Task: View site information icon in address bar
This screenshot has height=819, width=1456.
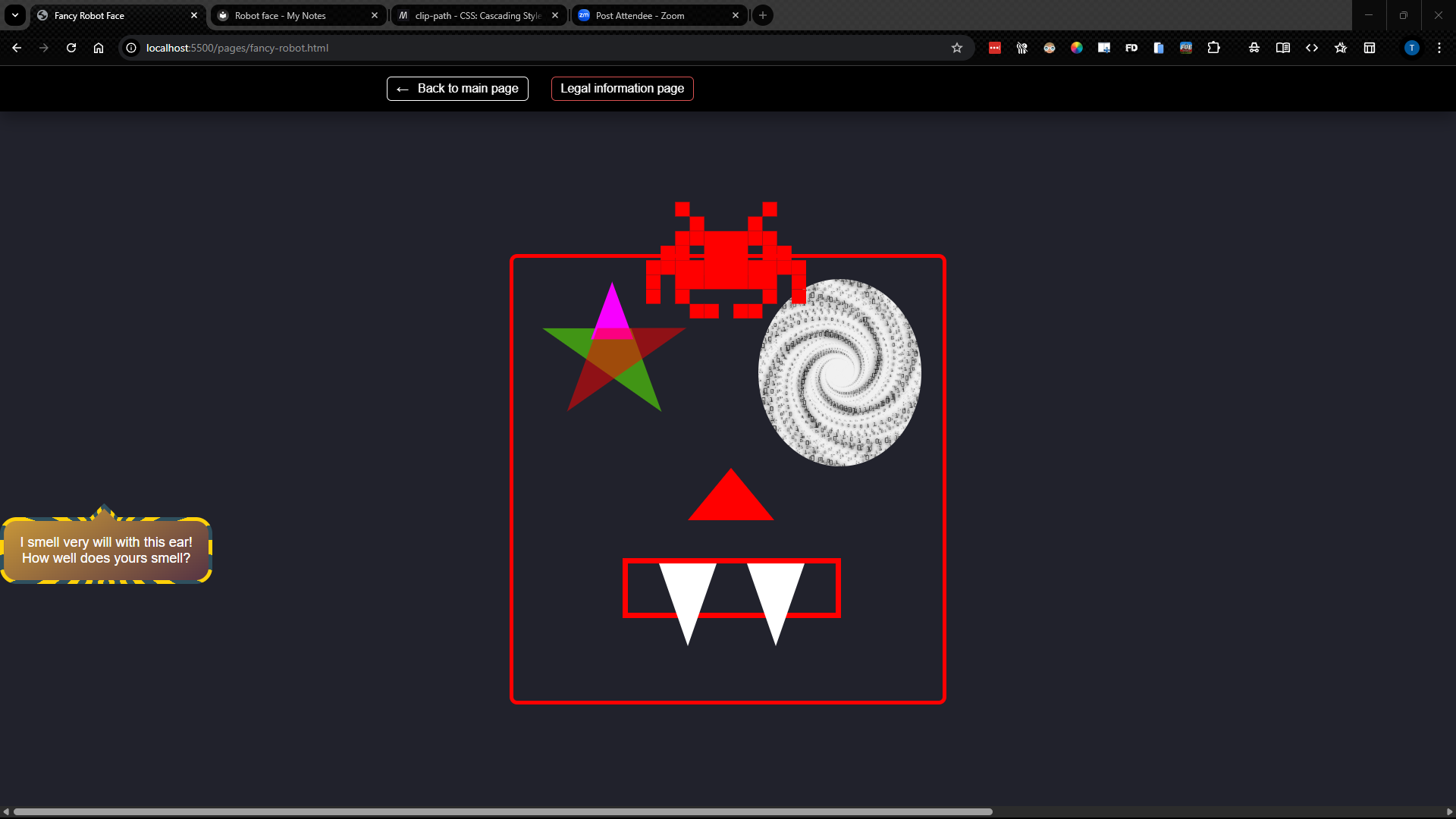Action: coord(131,48)
